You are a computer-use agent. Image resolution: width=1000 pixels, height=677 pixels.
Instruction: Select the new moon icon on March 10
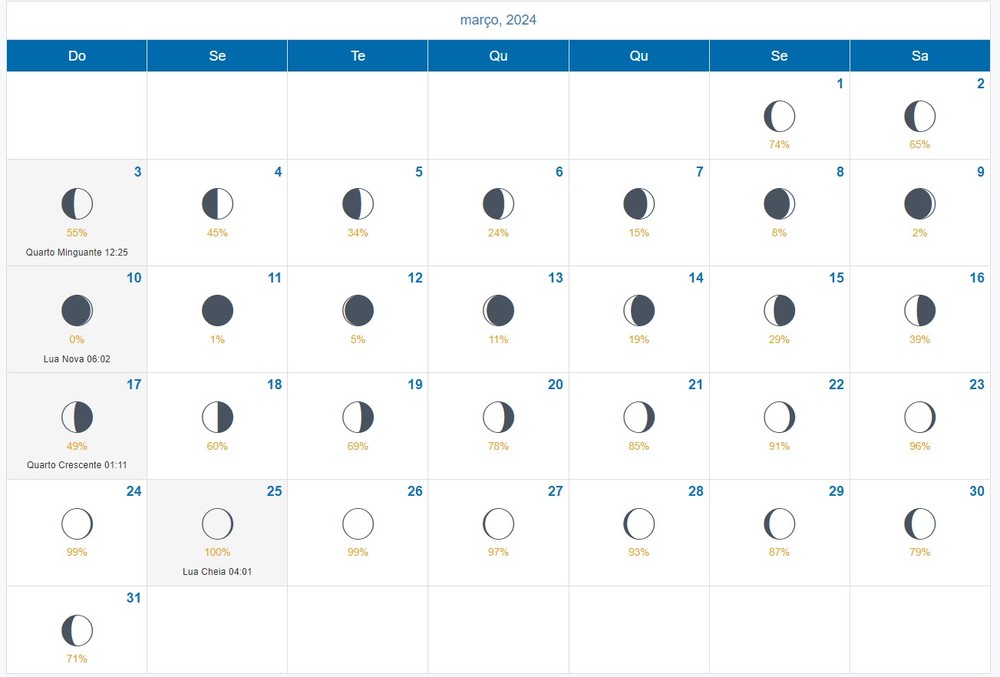click(x=77, y=310)
